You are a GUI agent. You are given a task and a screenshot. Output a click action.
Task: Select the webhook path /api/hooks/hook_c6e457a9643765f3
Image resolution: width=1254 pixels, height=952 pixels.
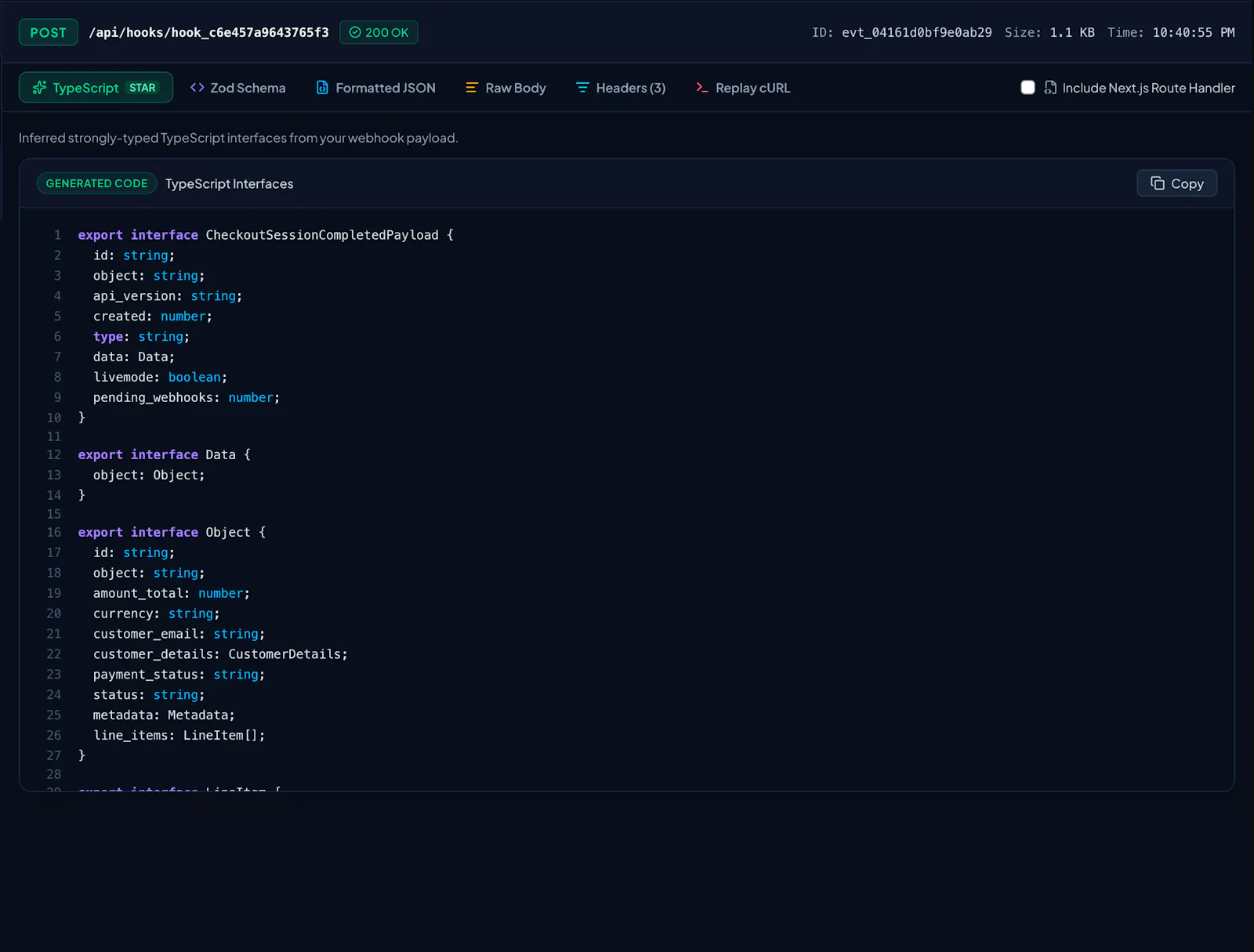click(208, 32)
